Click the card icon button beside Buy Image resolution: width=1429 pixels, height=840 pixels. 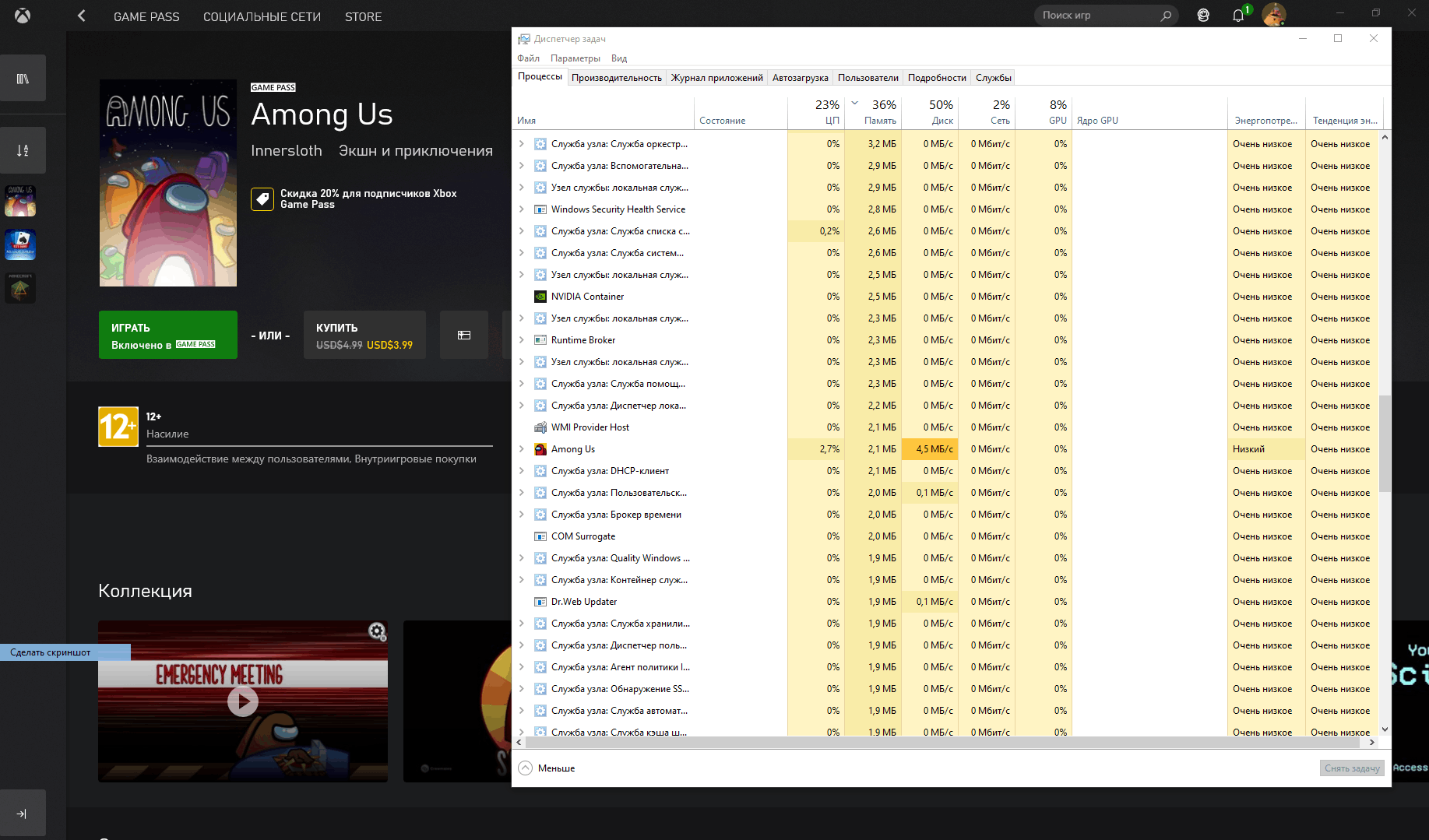click(x=464, y=335)
